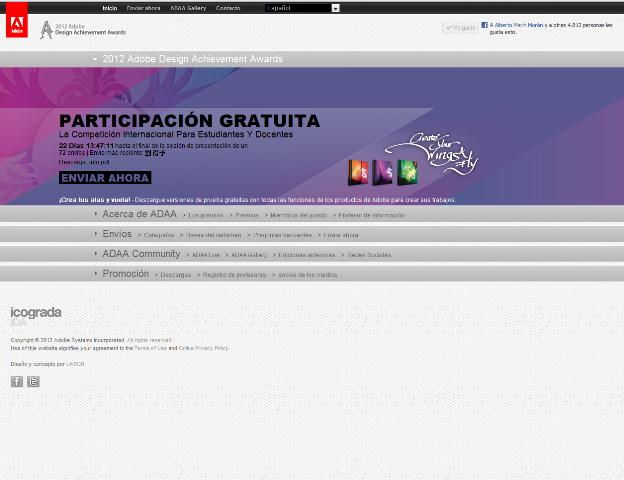Open Contacto in top menu

228,8
